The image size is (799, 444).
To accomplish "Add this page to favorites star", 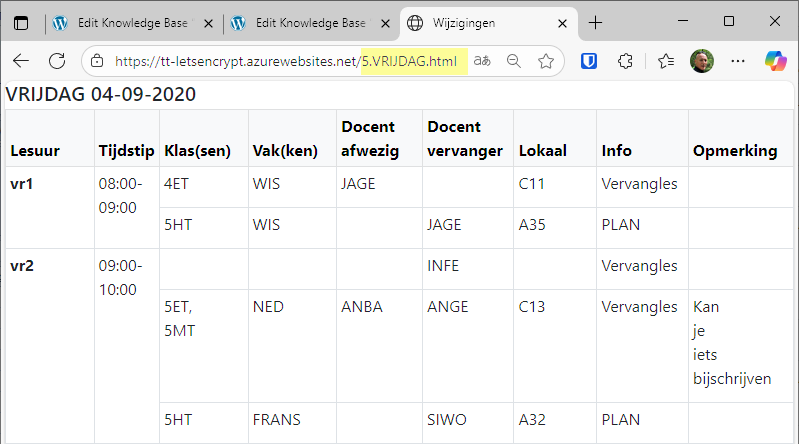I will tap(546, 61).
